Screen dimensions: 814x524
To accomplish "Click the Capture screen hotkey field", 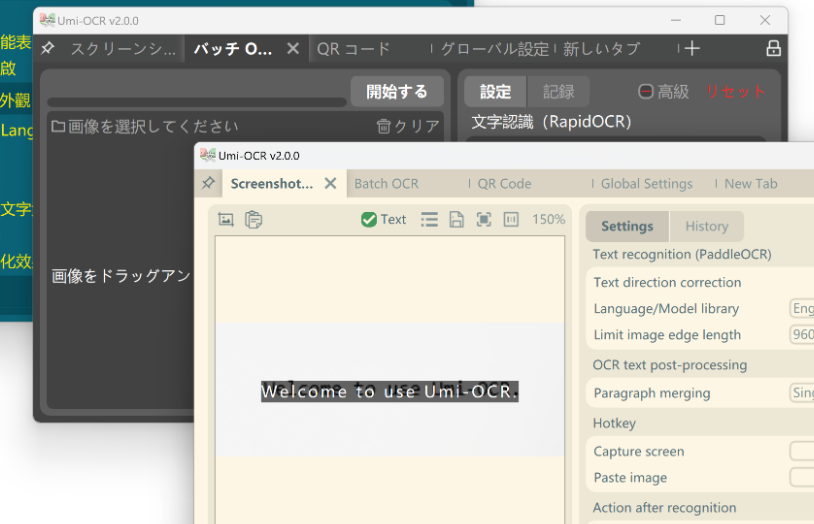I will (802, 452).
